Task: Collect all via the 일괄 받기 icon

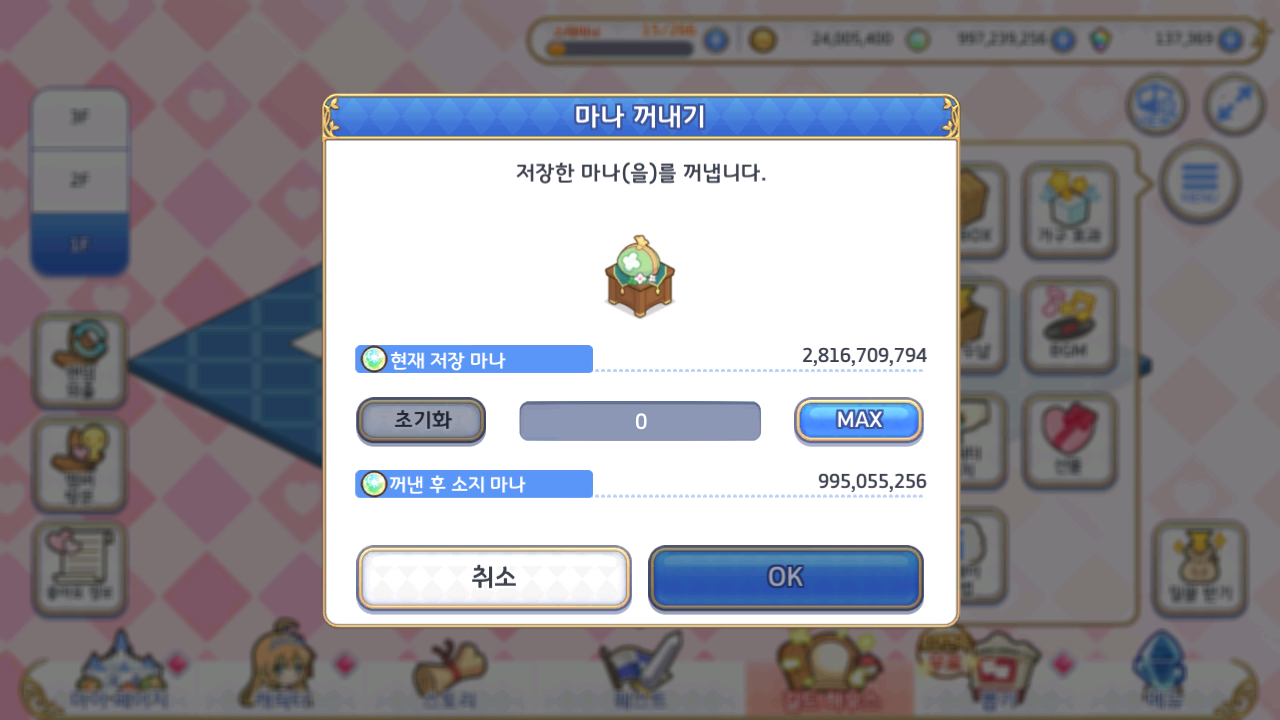Action: pos(1199,568)
